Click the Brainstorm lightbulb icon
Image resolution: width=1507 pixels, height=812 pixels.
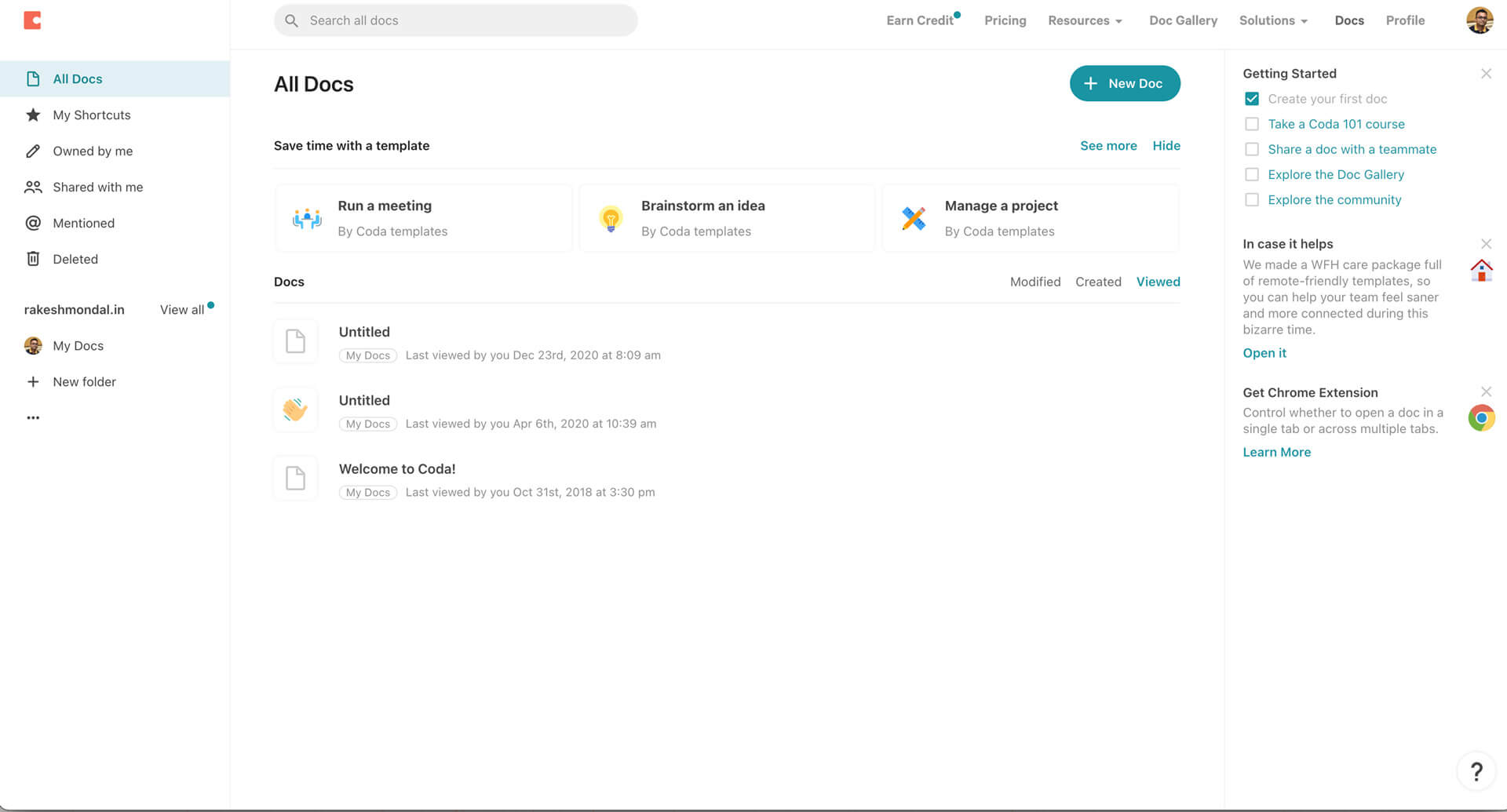tap(611, 218)
